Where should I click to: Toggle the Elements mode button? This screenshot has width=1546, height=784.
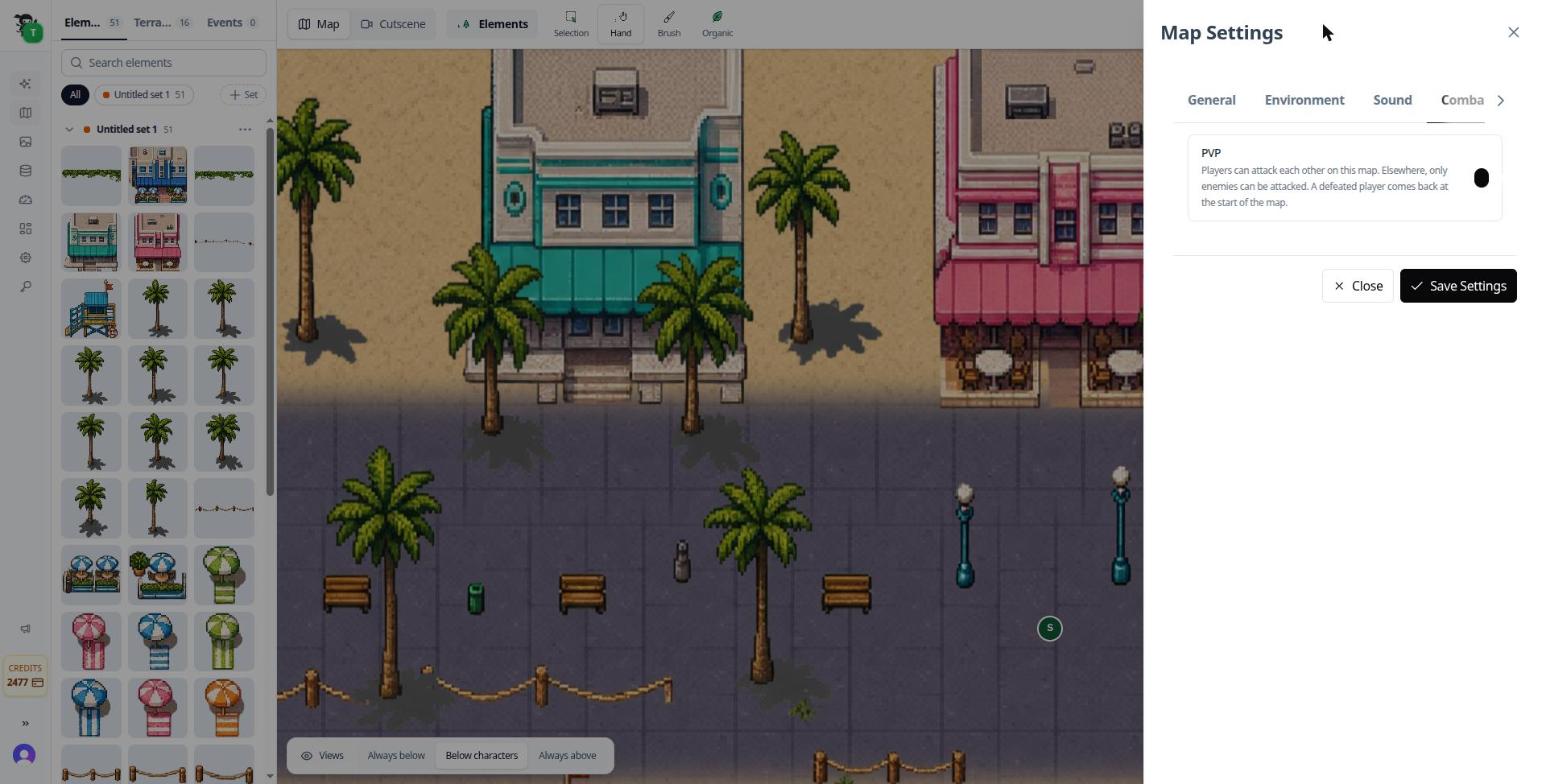point(492,24)
